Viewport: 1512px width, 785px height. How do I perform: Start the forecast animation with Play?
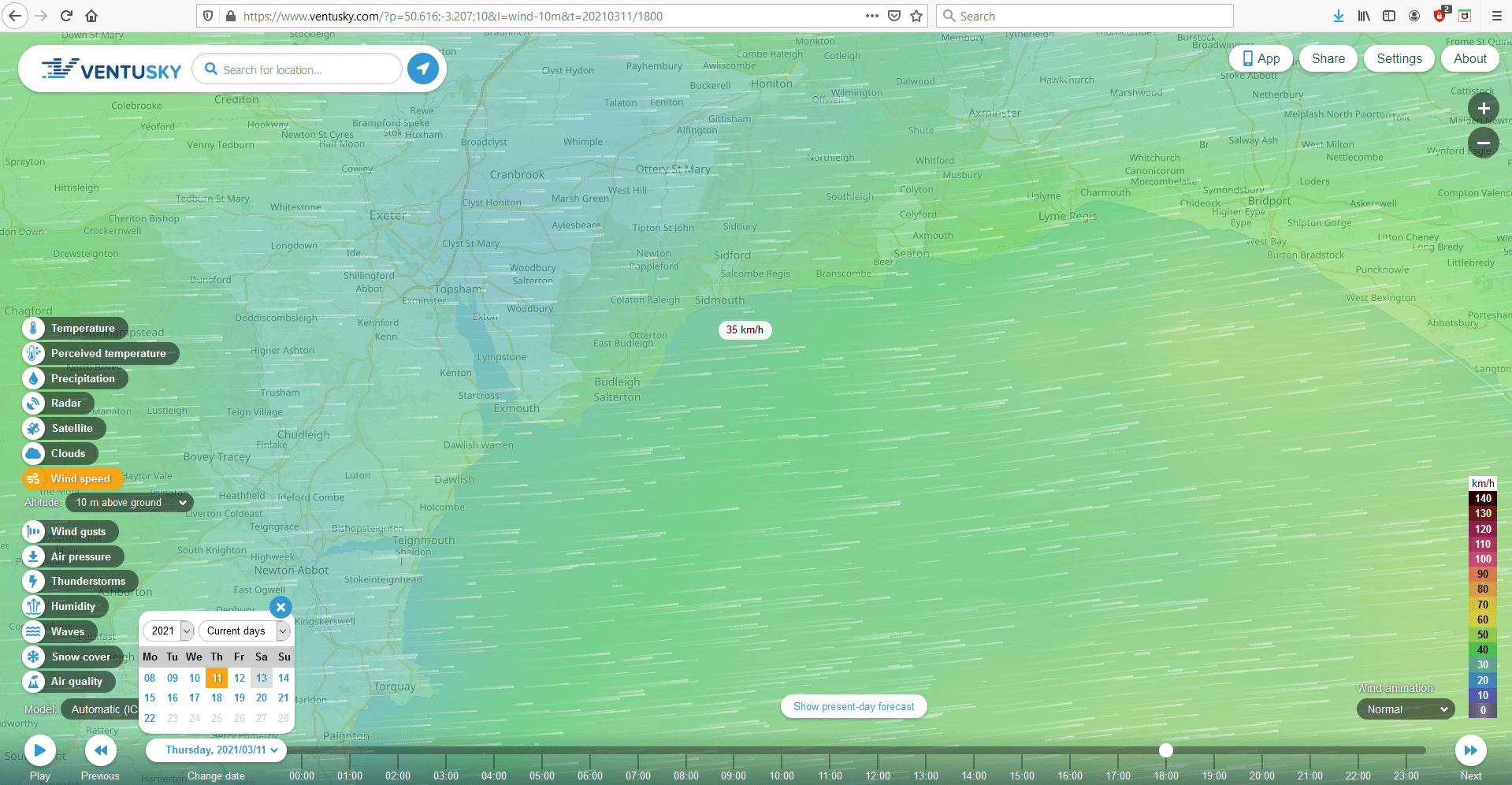(x=40, y=750)
